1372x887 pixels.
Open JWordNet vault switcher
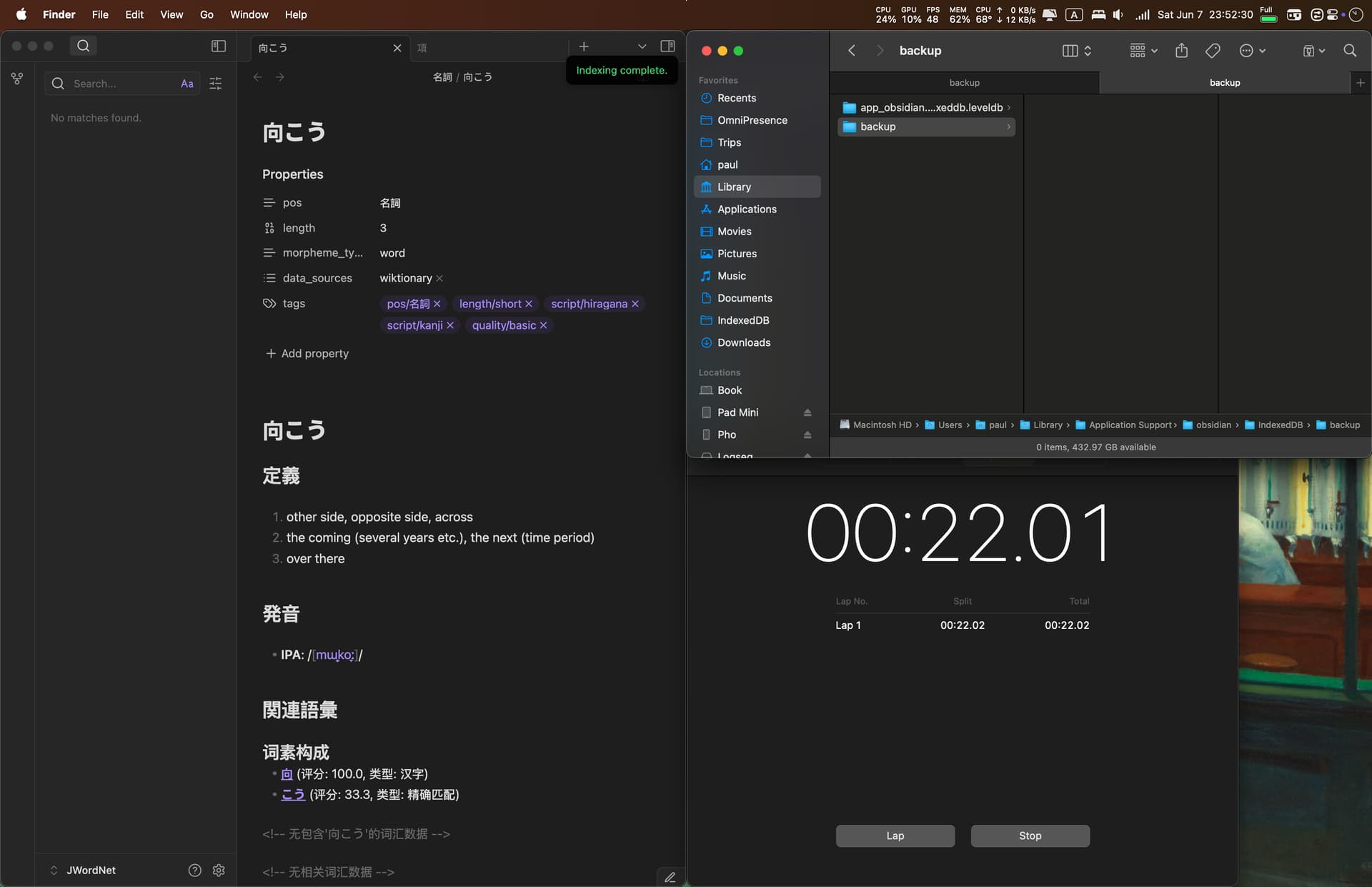tap(83, 870)
